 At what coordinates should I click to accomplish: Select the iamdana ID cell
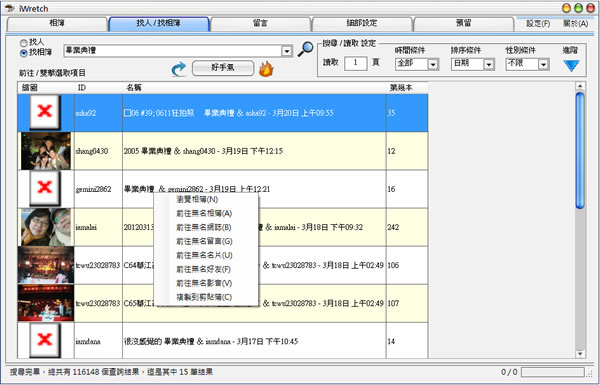click(x=98, y=341)
